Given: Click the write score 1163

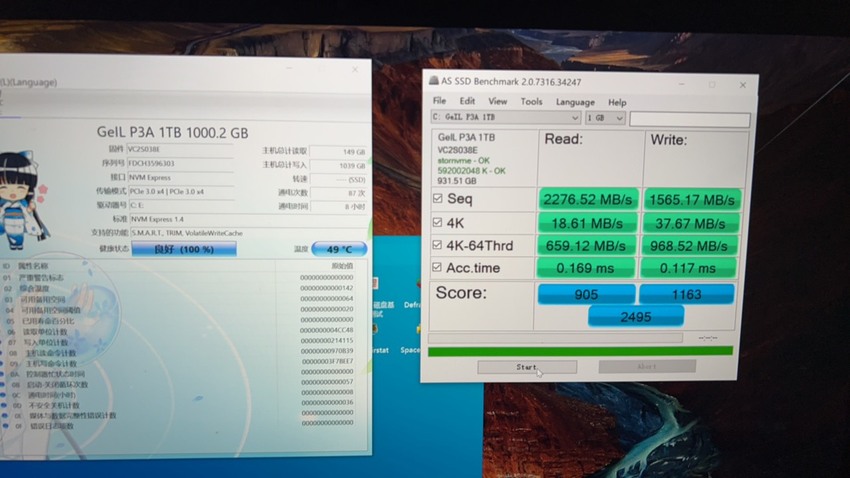Looking at the screenshot, I should 687,294.
